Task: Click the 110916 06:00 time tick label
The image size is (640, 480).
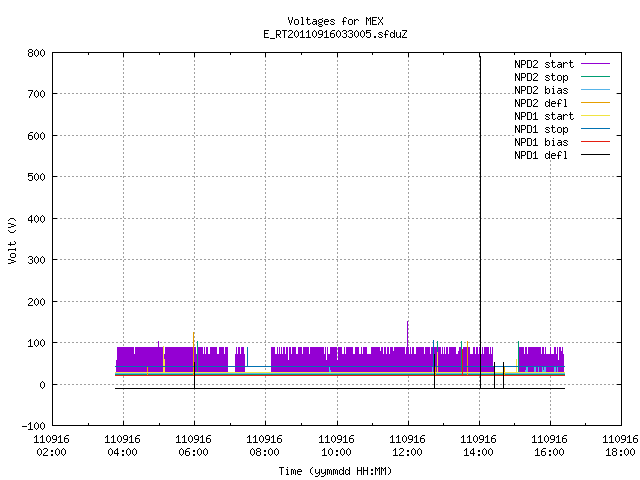Action: click(x=193, y=446)
